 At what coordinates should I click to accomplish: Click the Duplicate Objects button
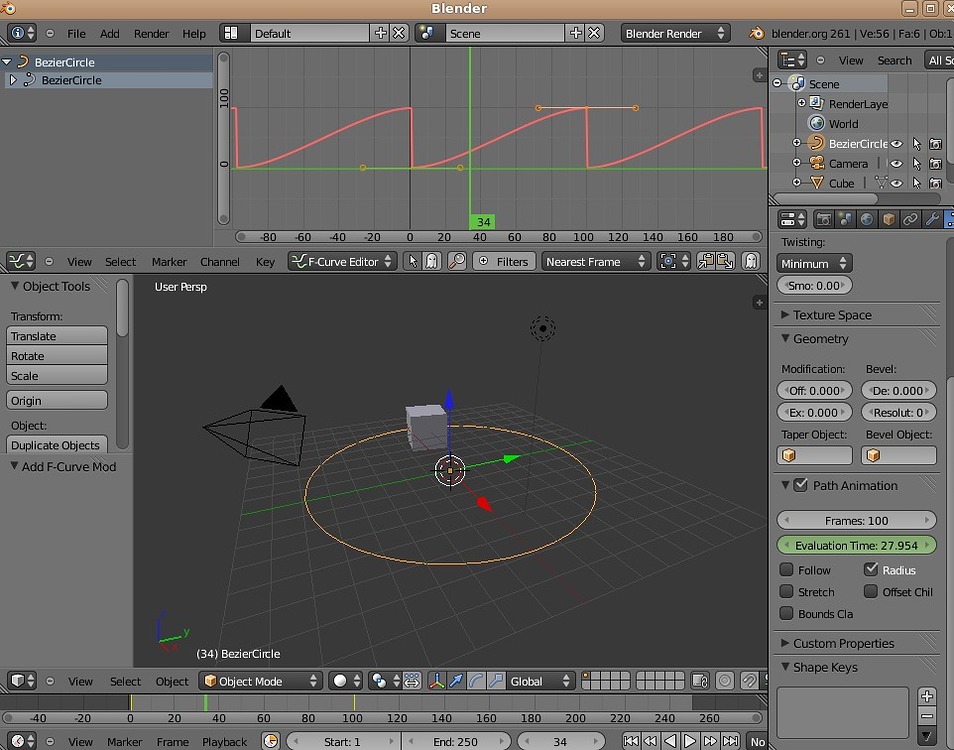(x=57, y=445)
